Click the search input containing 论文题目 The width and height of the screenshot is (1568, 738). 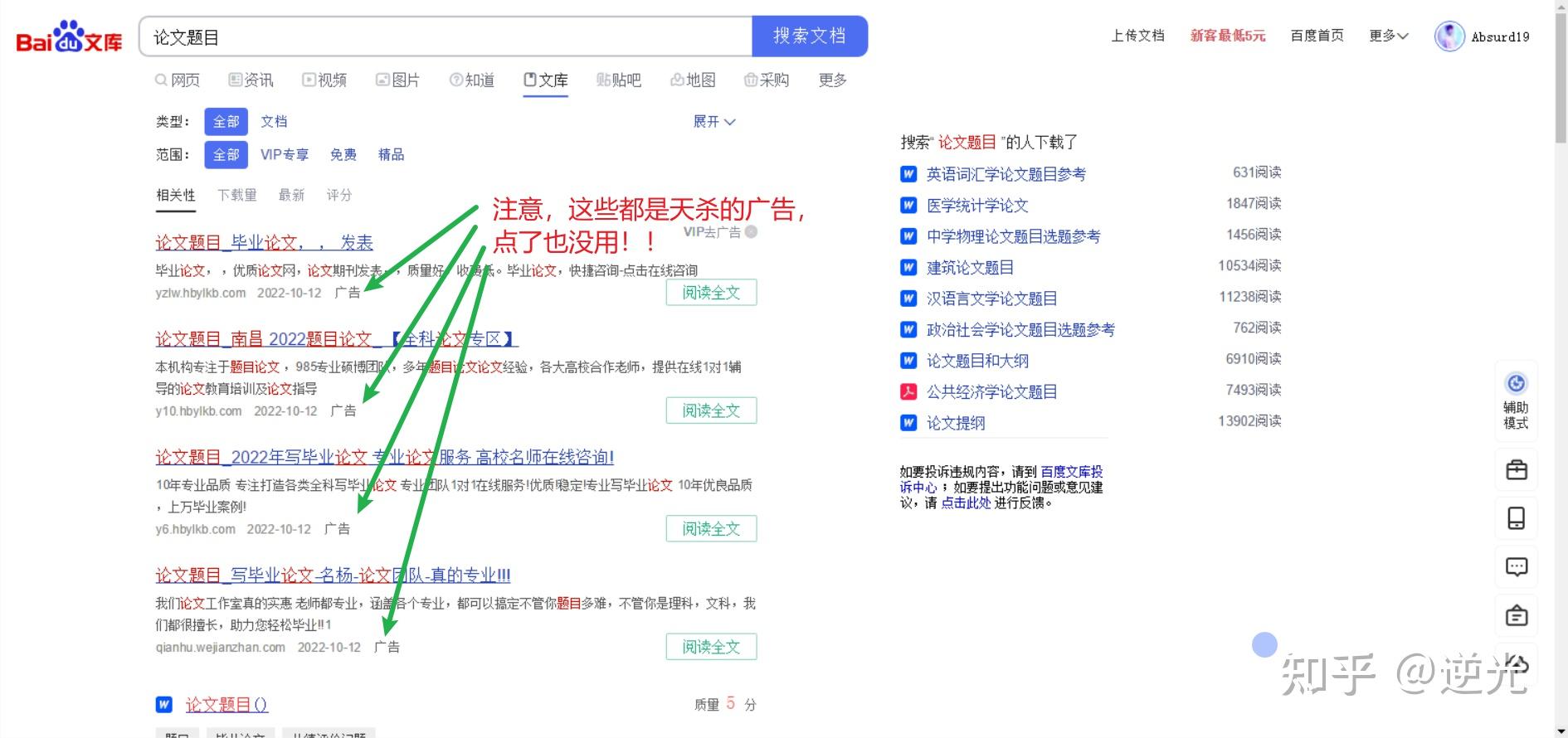click(446, 36)
